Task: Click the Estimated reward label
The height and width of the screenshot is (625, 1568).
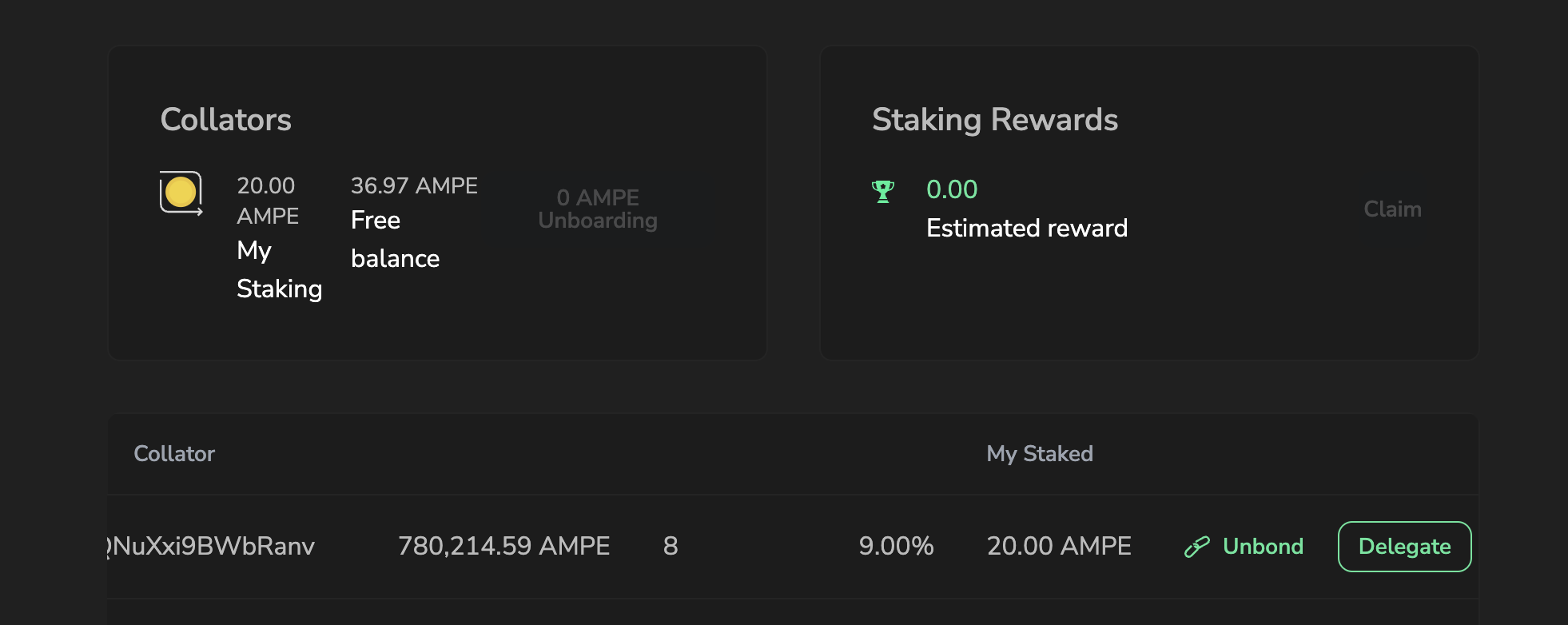Action: [1027, 228]
